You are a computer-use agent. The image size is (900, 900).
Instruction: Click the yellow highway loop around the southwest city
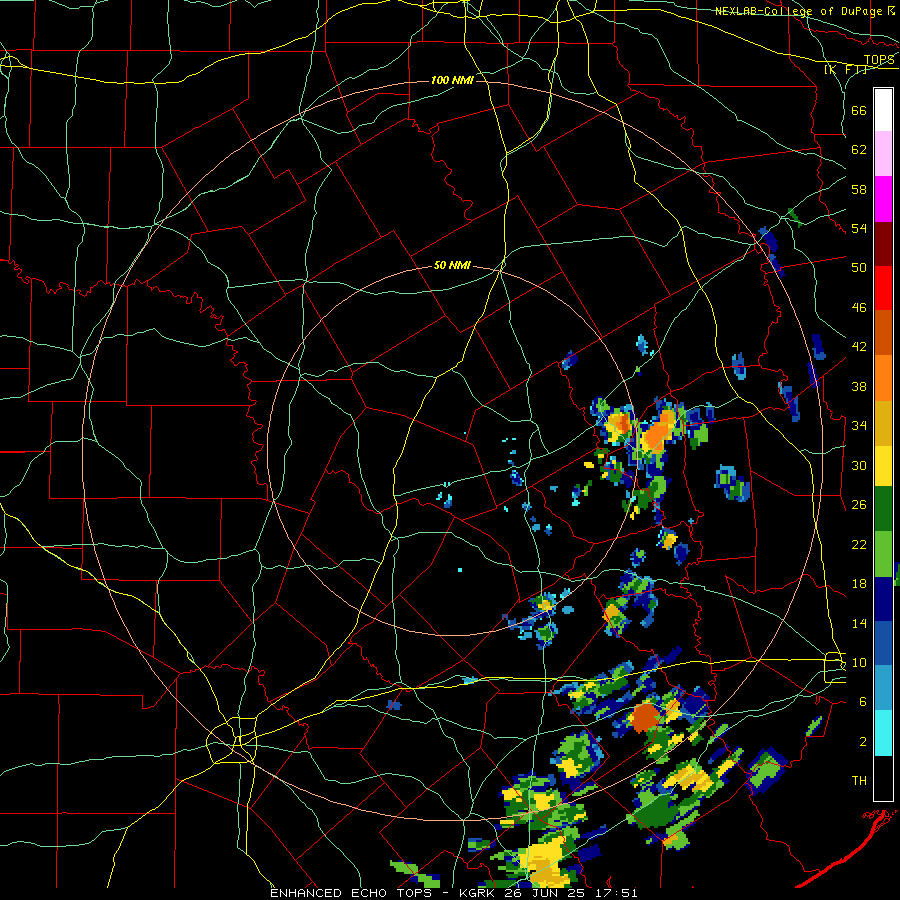(x=231, y=740)
